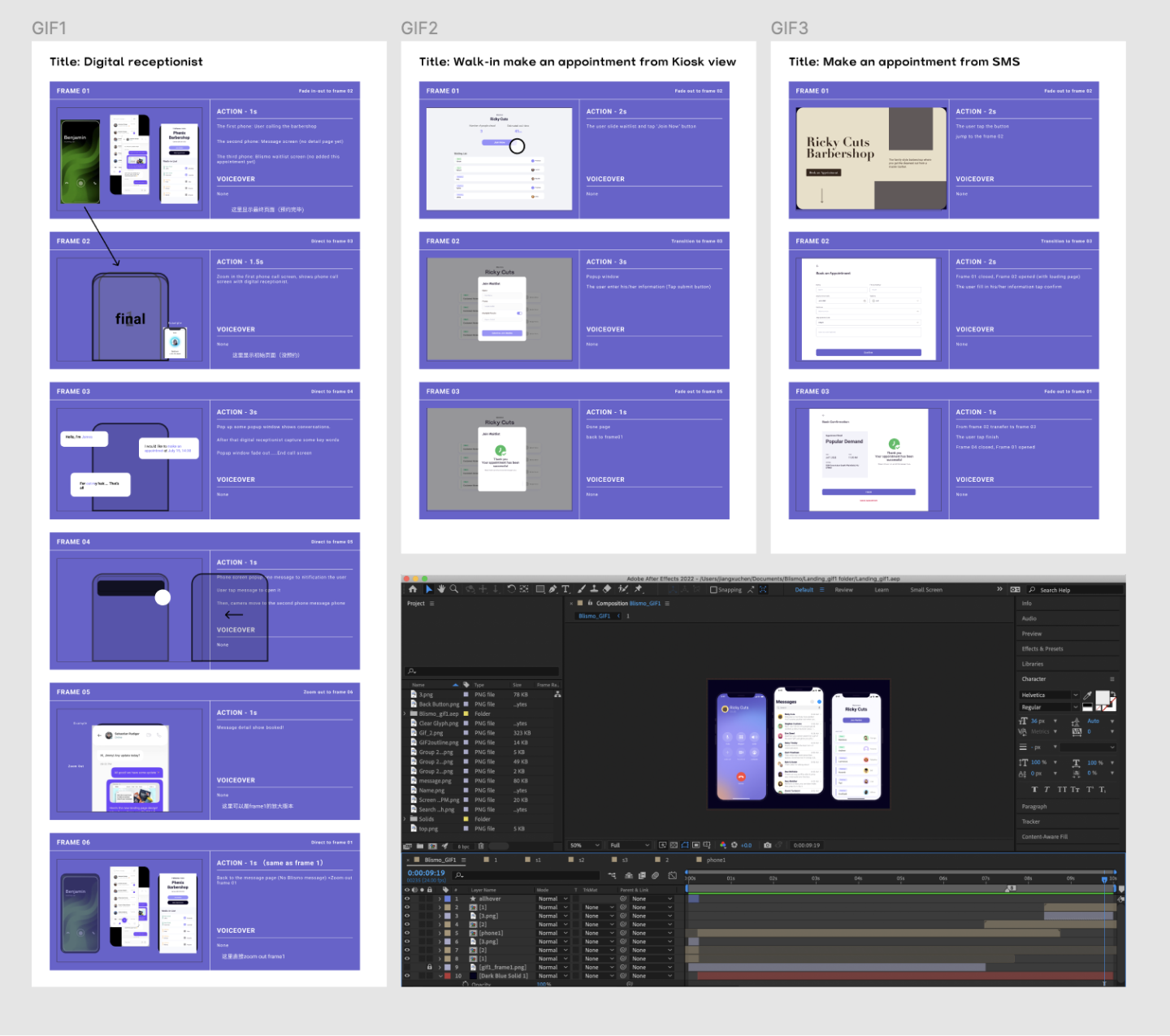Hide the allhover layer with eye icon

click(x=407, y=899)
